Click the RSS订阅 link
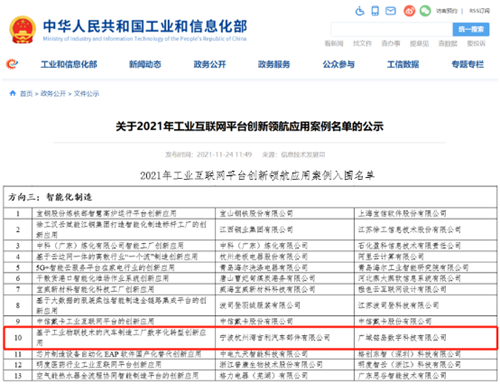Image resolution: width=500 pixels, height=384 pixels. coord(480,11)
